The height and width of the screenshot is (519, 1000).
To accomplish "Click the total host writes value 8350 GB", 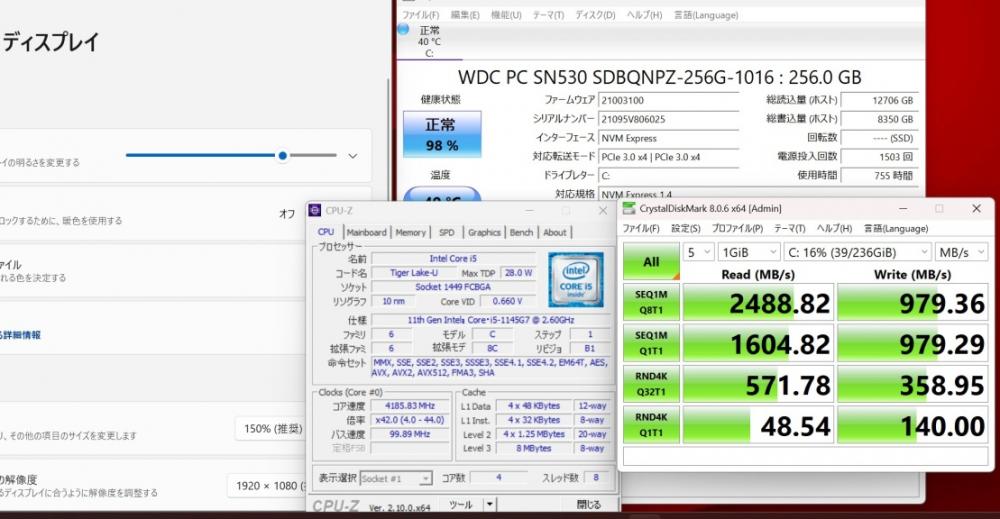I will 879,119.
